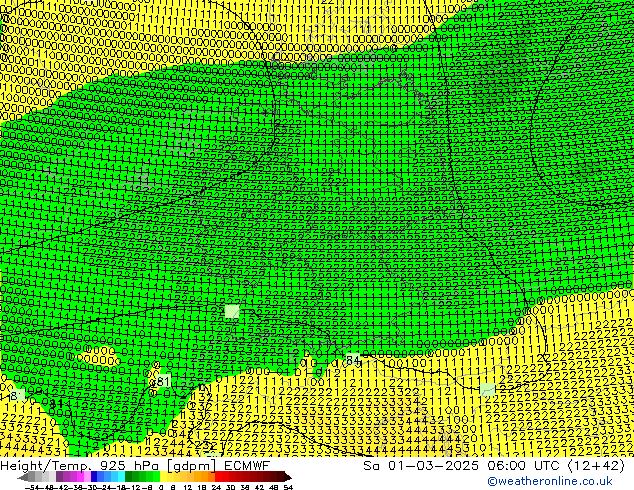Open the weatheronline.co.uk copyright link
The width and height of the screenshot is (634, 490).
click(x=550, y=481)
